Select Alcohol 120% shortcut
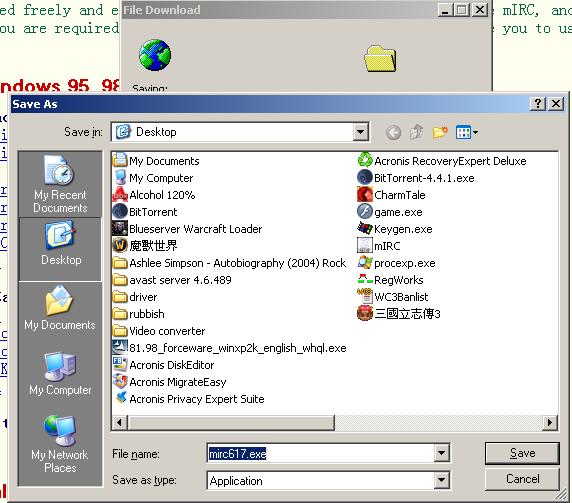 (154, 195)
